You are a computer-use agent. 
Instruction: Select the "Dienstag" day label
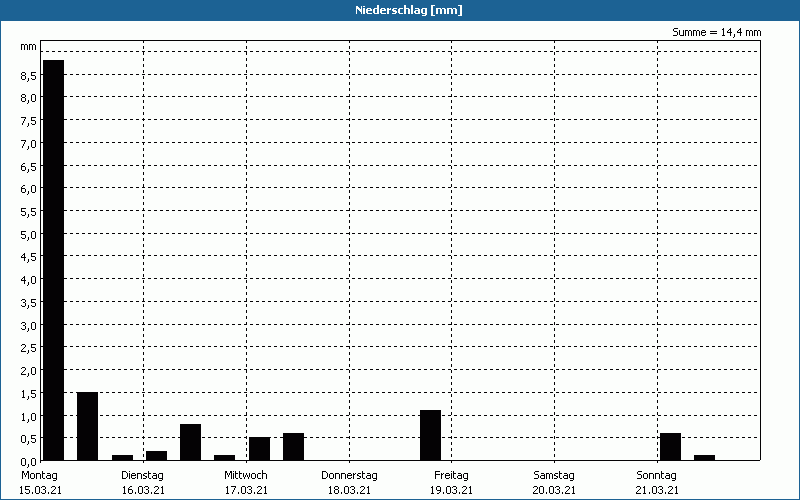[x=142, y=476]
